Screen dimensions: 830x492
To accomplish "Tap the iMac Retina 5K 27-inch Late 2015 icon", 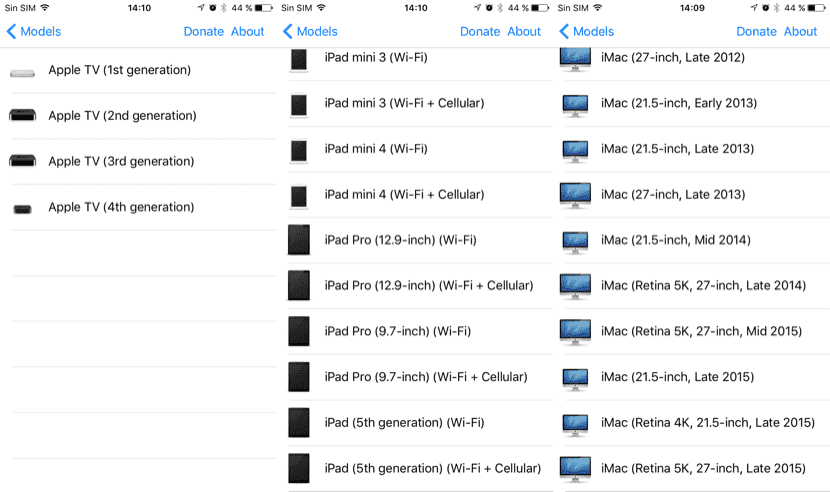I will [575, 469].
